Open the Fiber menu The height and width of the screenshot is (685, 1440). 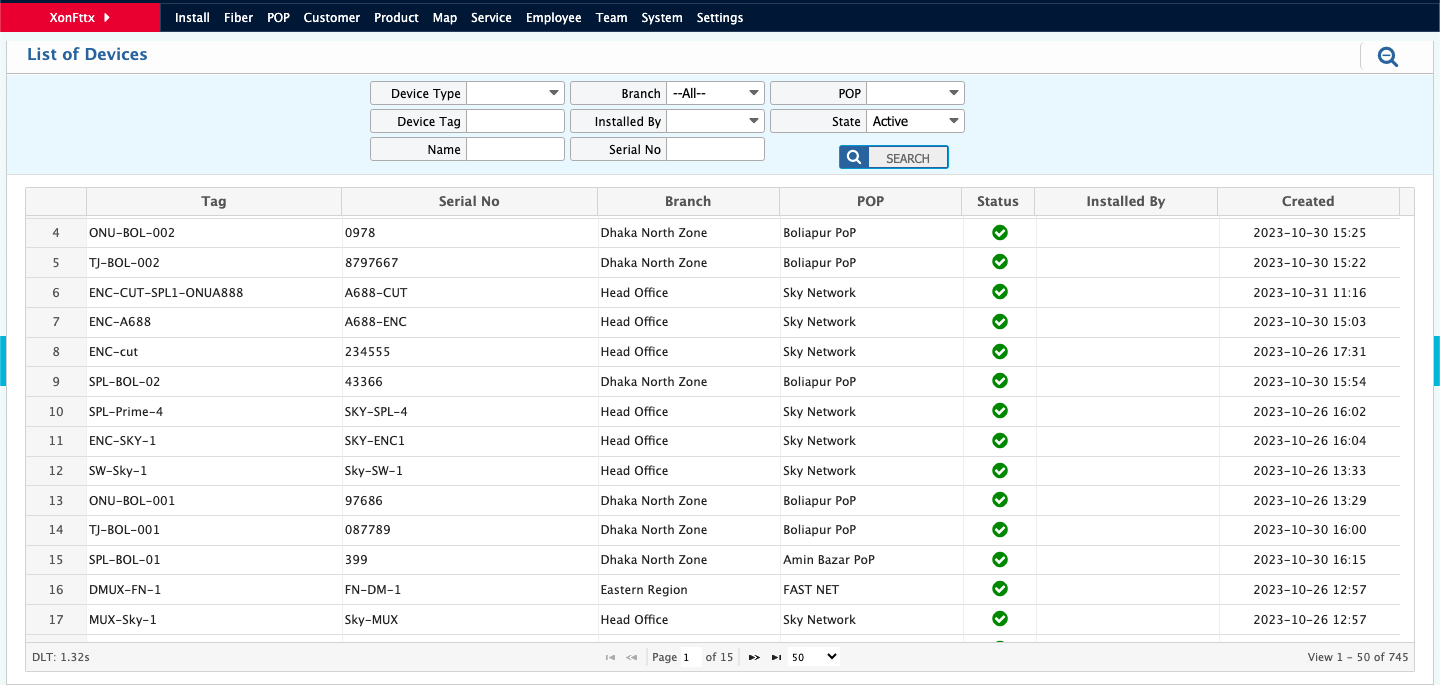coord(238,17)
